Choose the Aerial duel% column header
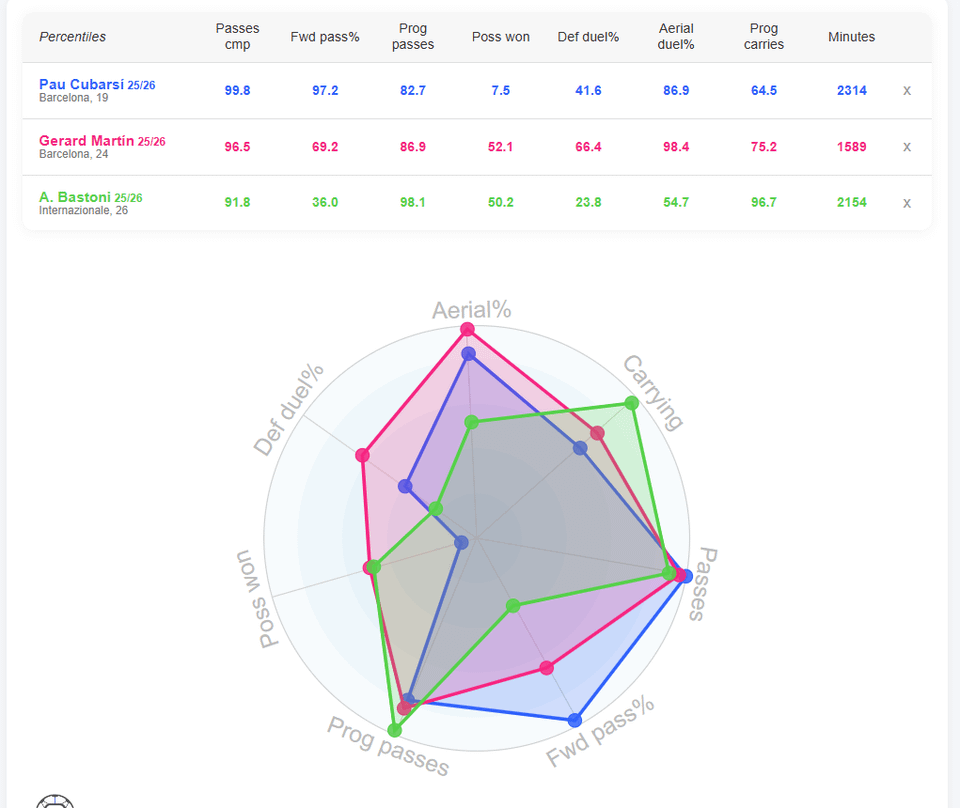The image size is (960, 808). coord(676,37)
